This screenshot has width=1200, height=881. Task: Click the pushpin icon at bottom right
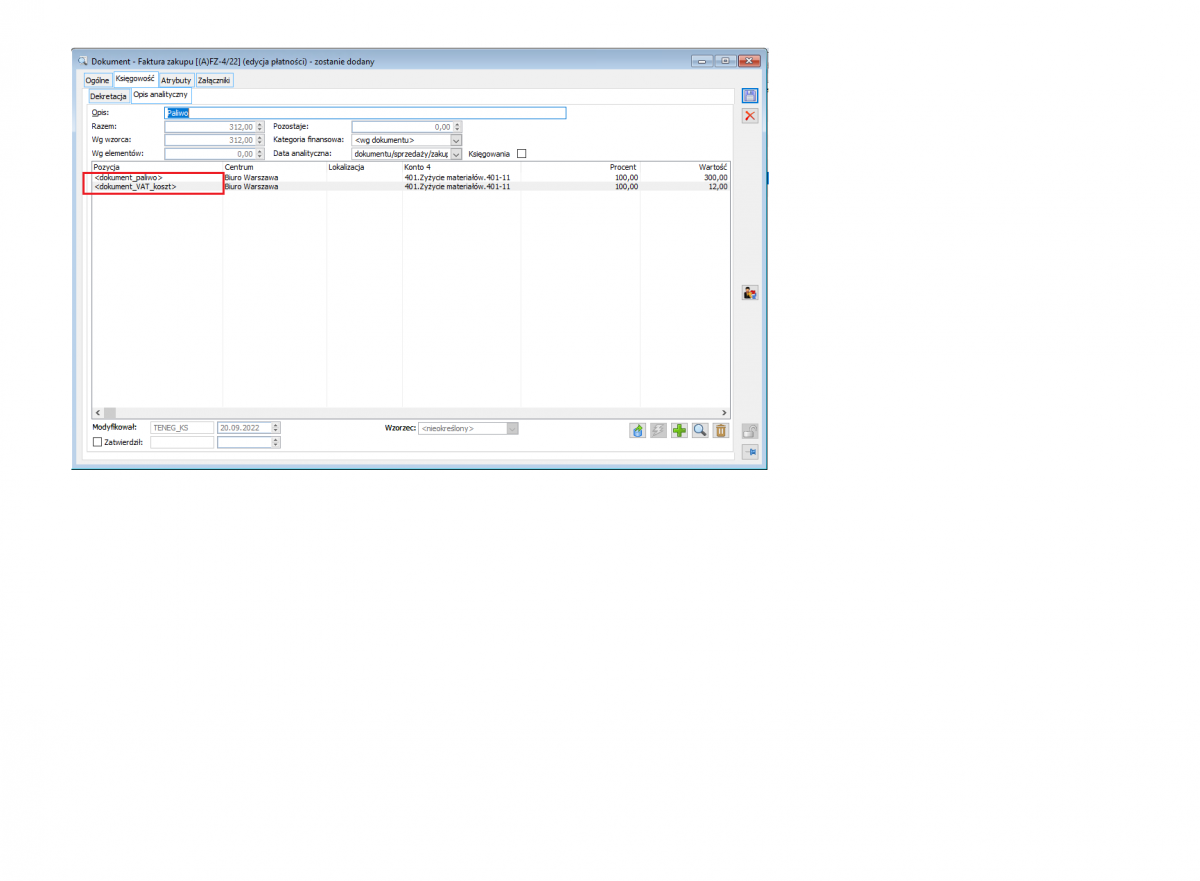750,452
